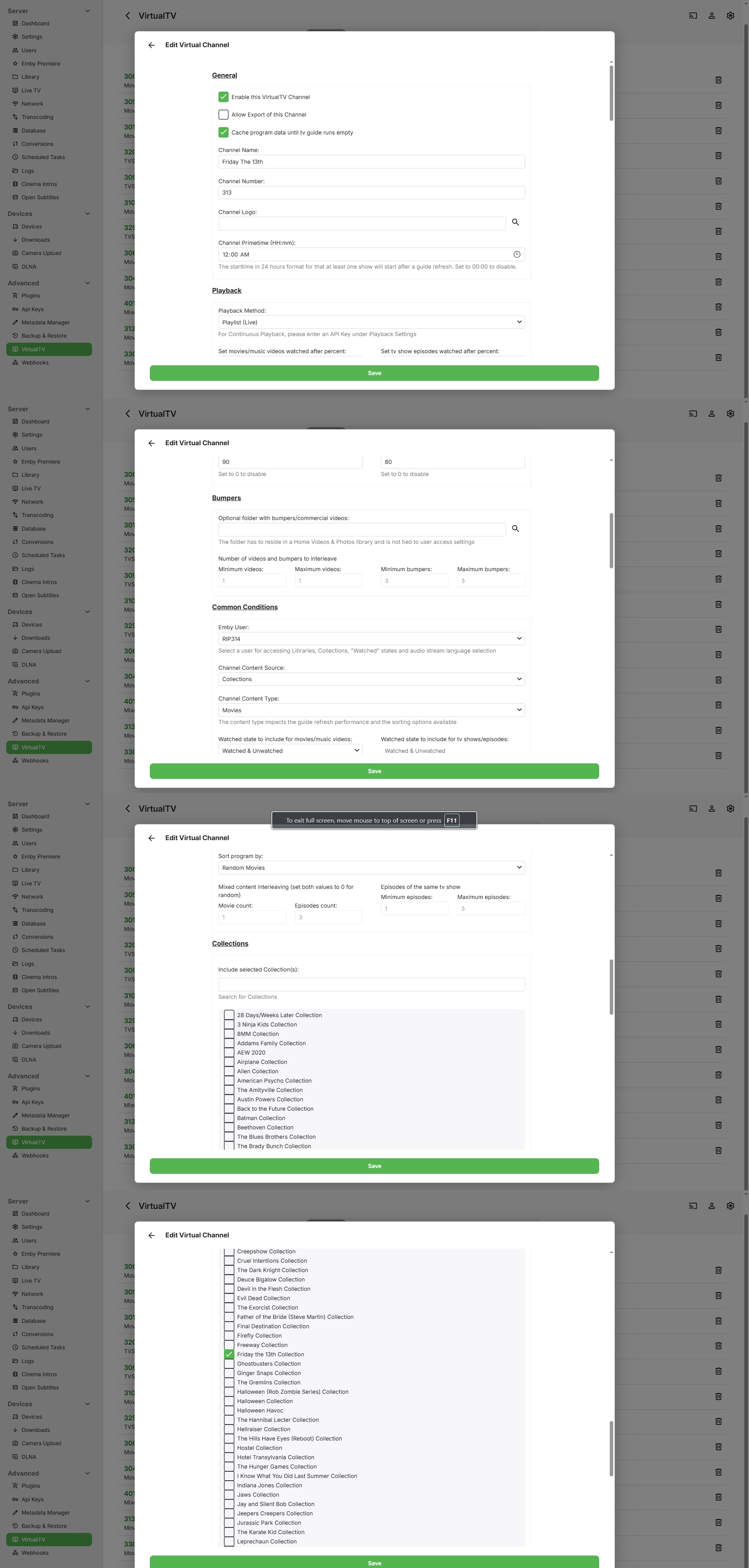Viewport: 749px width, 1568px height.
Task: Uncheck the Friday the 13th Collection checkbox
Action: 229,1354
